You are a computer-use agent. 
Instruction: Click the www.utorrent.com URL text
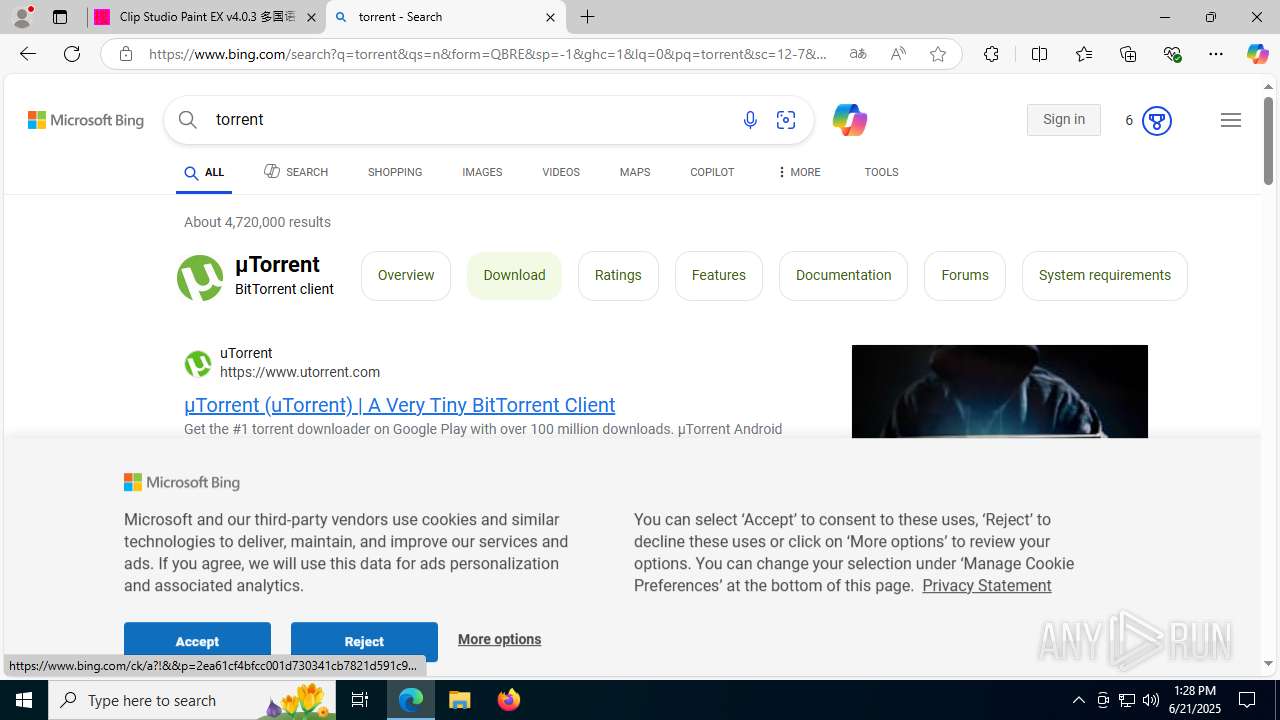tap(300, 372)
